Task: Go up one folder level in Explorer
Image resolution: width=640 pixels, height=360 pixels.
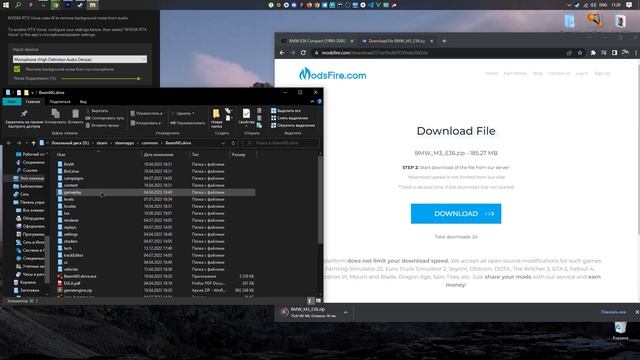Action: click(x=33, y=143)
